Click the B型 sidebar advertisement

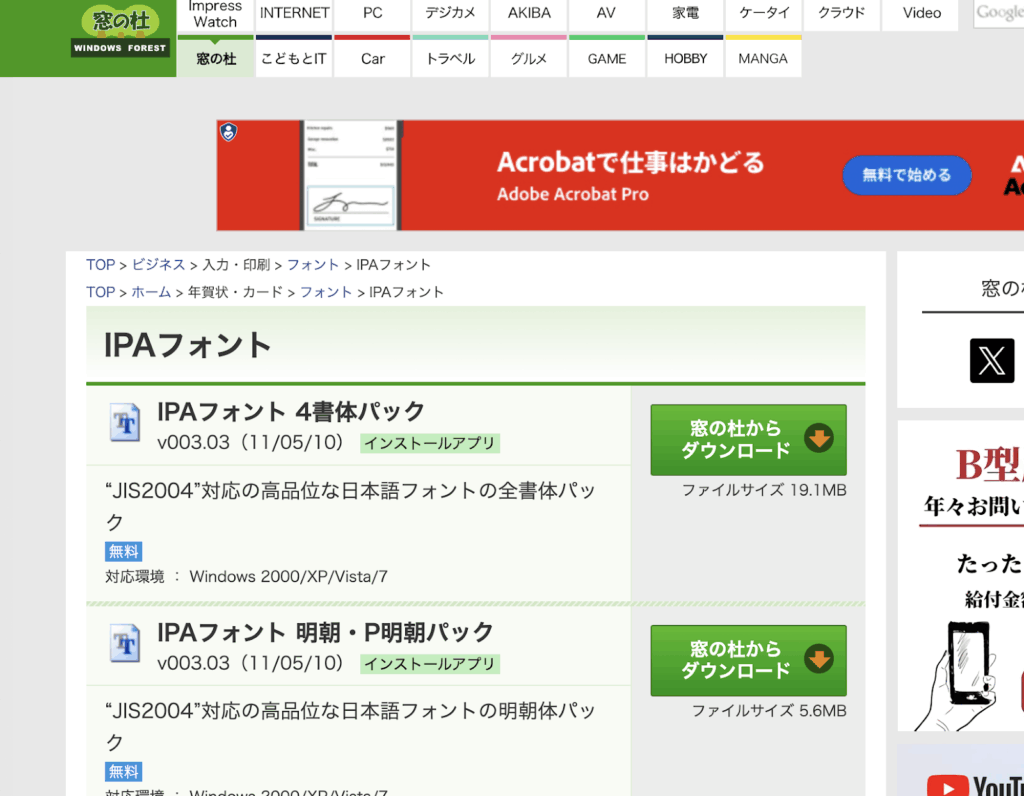tap(961, 576)
